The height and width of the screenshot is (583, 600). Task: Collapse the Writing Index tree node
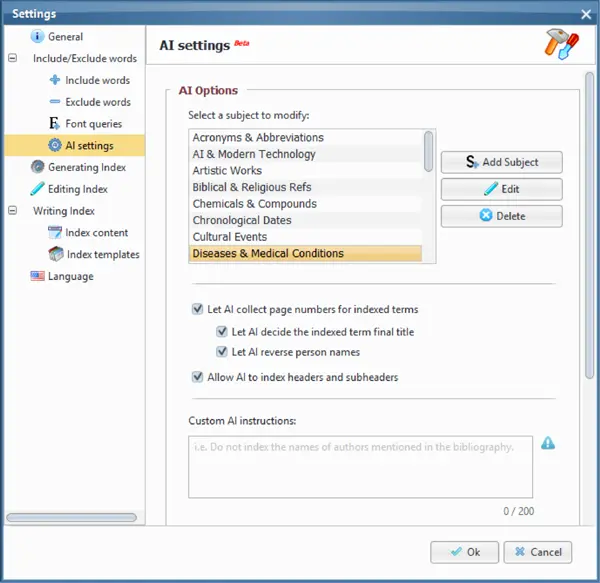[13, 210]
